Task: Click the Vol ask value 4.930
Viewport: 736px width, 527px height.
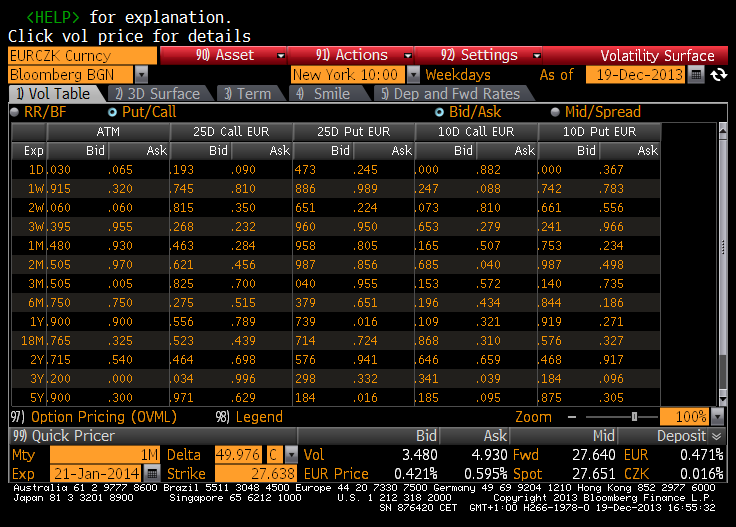Action: tap(489, 455)
